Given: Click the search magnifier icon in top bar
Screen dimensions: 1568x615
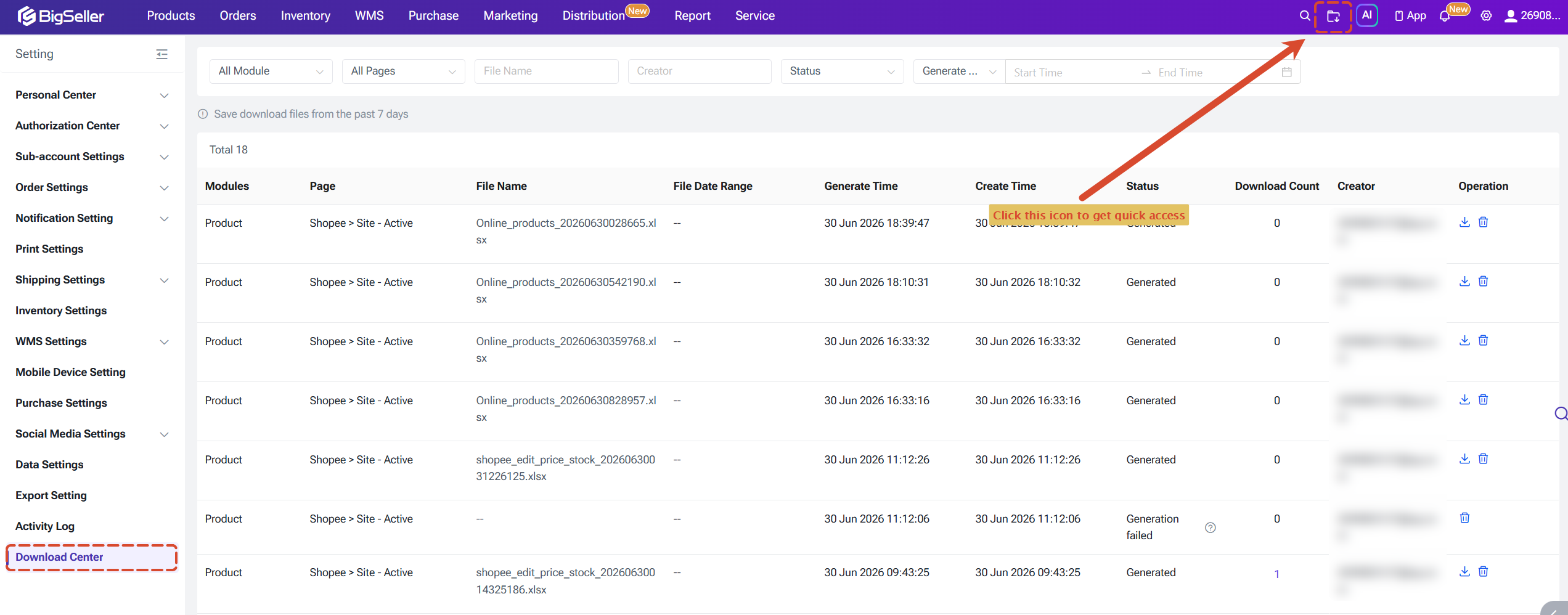Looking at the screenshot, I should (x=1305, y=16).
